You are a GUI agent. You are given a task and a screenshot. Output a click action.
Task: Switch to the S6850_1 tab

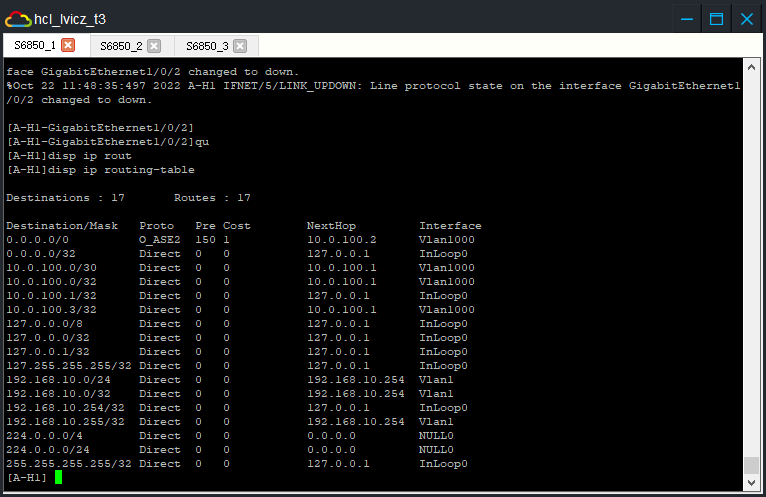click(35, 46)
